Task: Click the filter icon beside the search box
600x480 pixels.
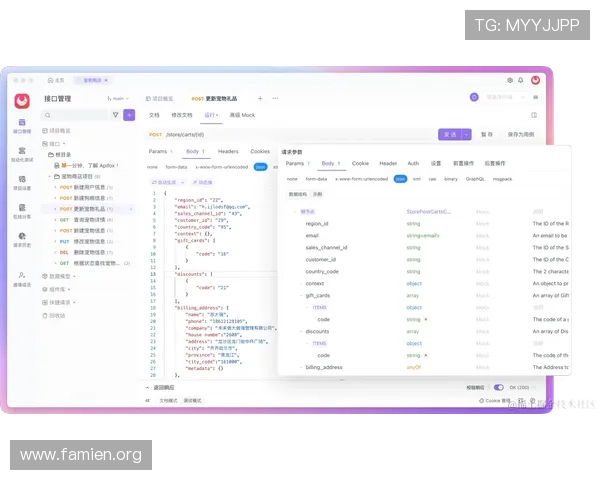Action: click(114, 115)
